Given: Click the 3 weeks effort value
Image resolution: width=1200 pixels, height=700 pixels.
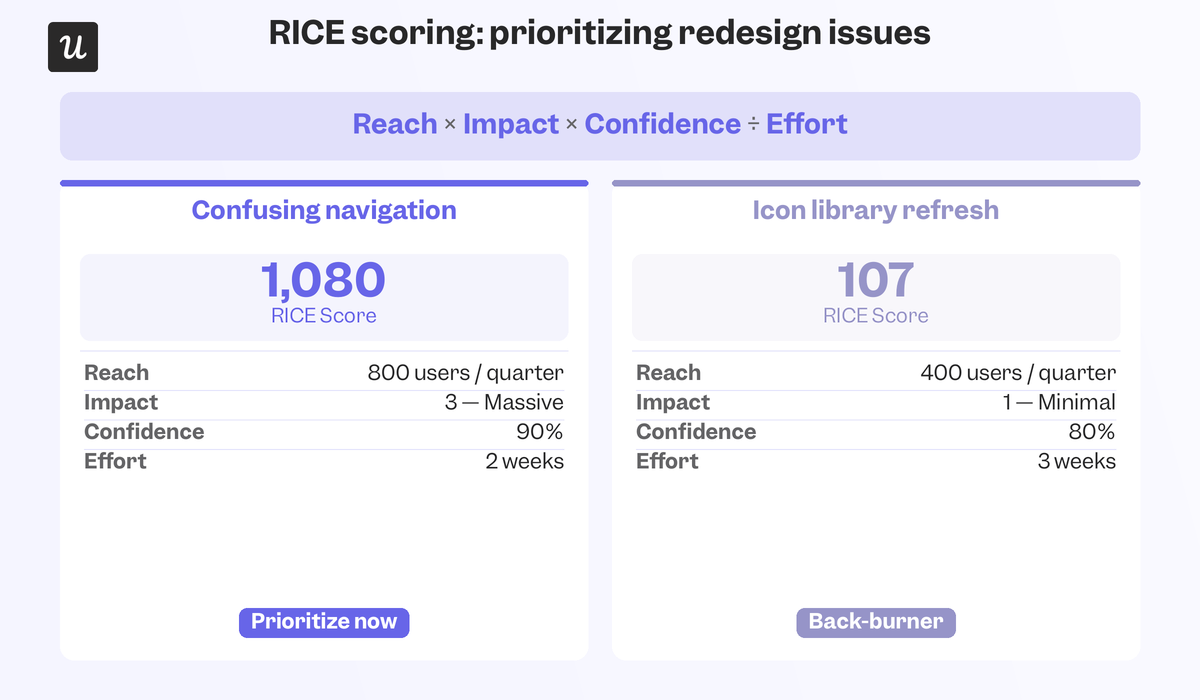Looking at the screenshot, I should tap(1077, 461).
